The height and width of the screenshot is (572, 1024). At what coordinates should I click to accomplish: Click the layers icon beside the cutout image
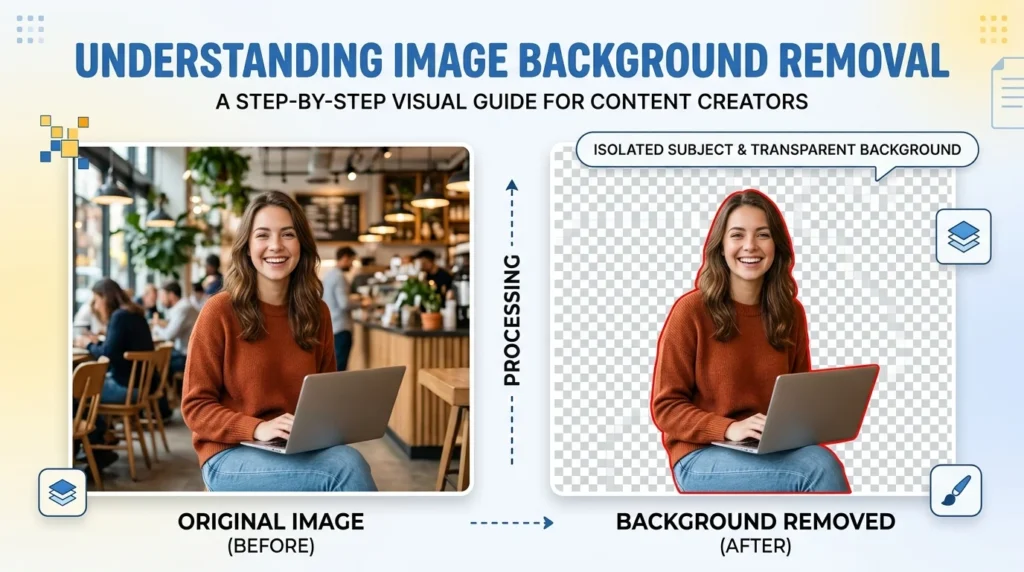[x=963, y=236]
